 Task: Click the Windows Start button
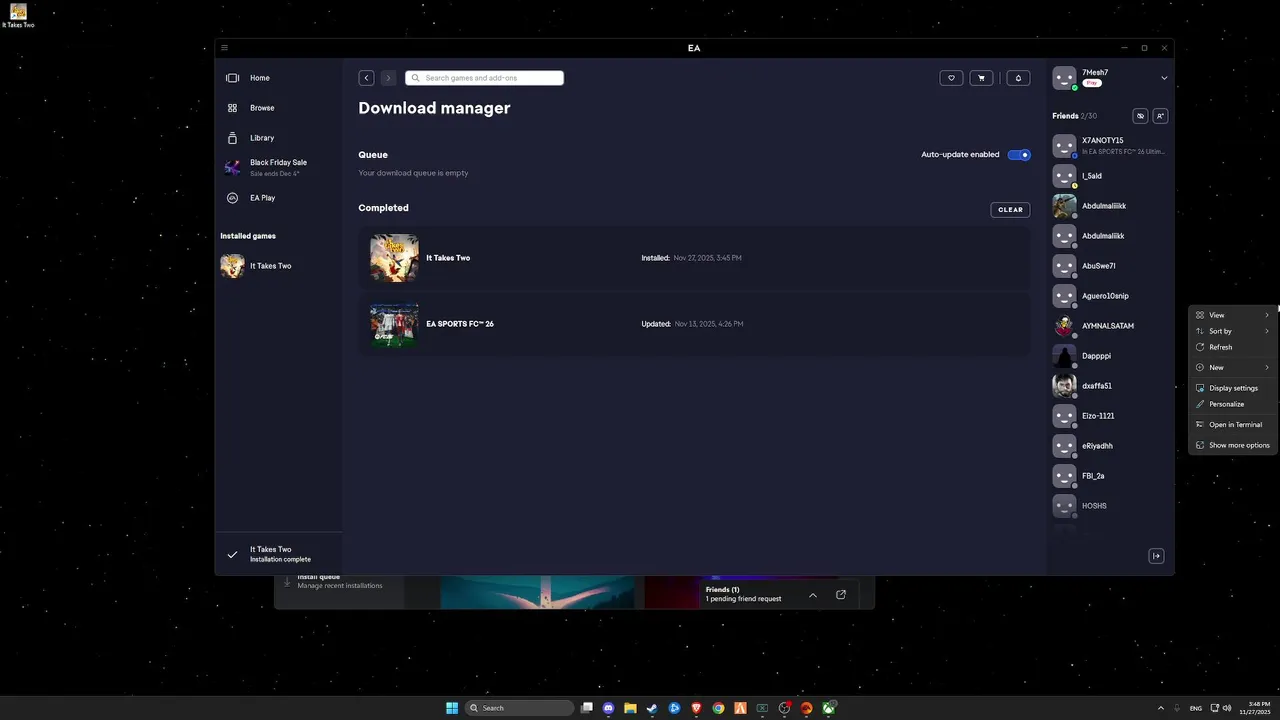tap(452, 708)
